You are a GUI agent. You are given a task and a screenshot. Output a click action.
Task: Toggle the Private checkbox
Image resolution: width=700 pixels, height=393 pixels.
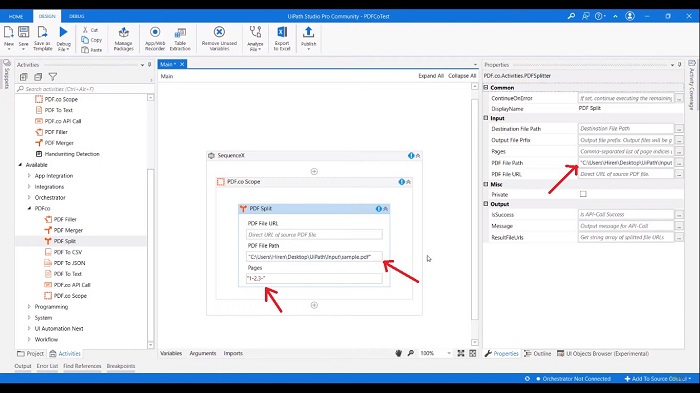(583, 194)
